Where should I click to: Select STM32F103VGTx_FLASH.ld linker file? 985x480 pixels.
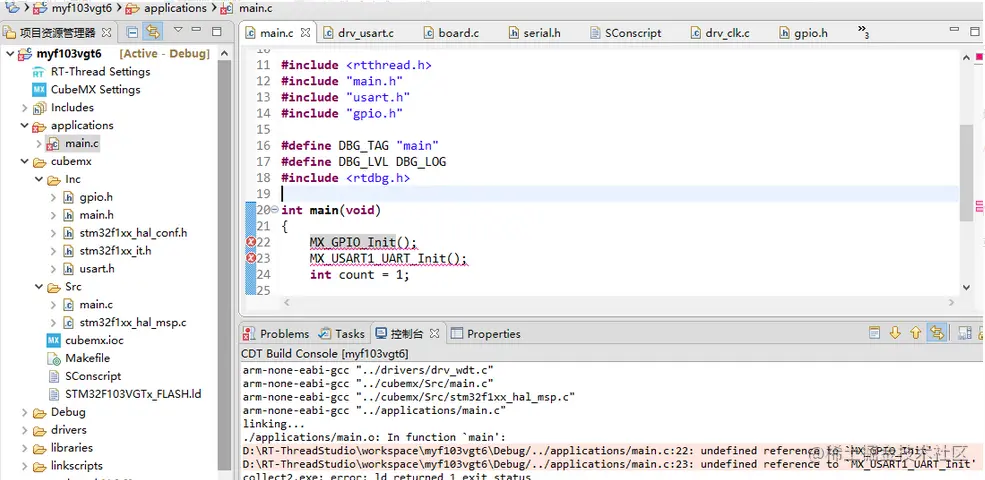click(x=133, y=395)
